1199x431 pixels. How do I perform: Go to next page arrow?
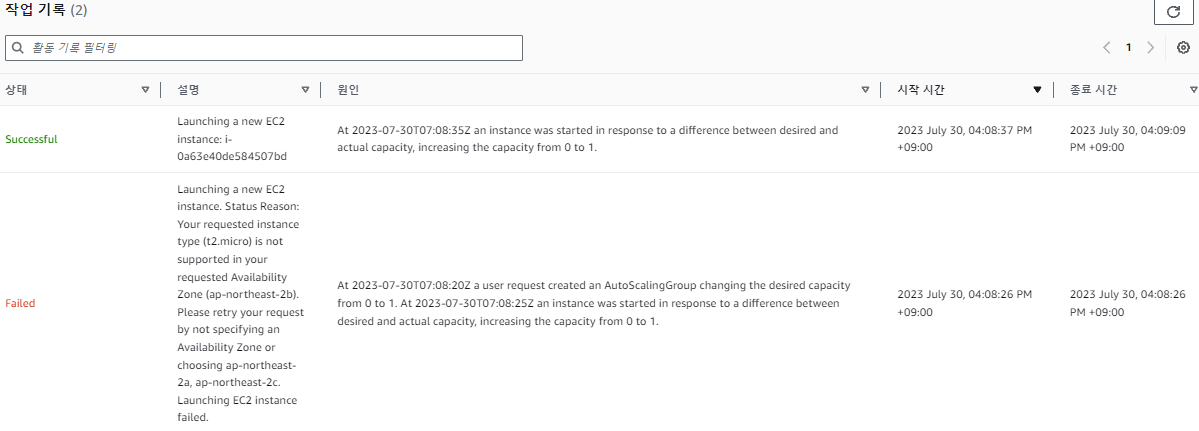pos(1150,47)
